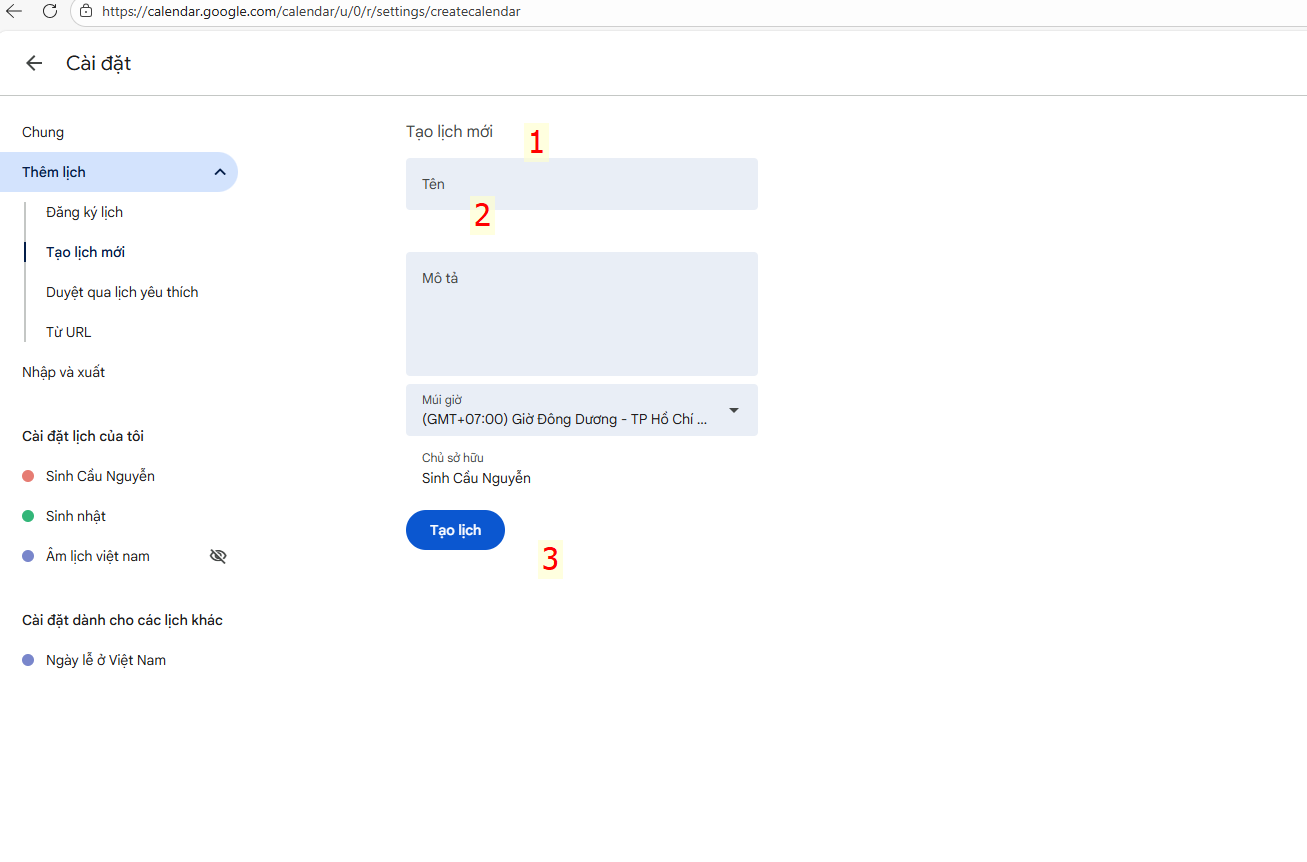Image resolution: width=1307 pixels, height=862 pixels.
Task: Open the Chung settings section
Action: [x=43, y=132]
